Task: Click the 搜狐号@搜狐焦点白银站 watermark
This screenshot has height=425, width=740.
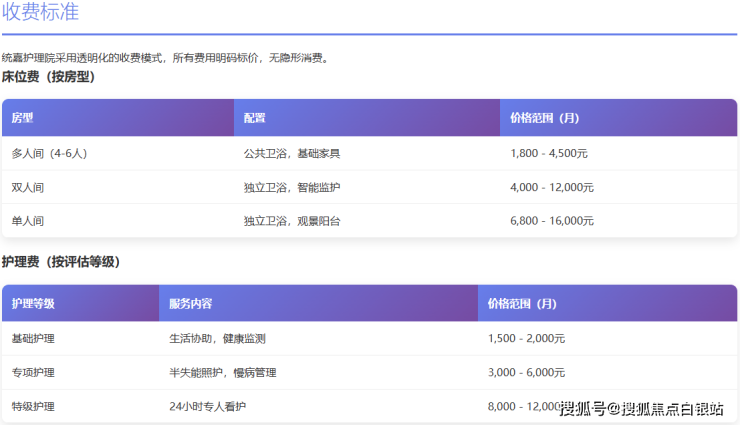Action: (x=641, y=408)
